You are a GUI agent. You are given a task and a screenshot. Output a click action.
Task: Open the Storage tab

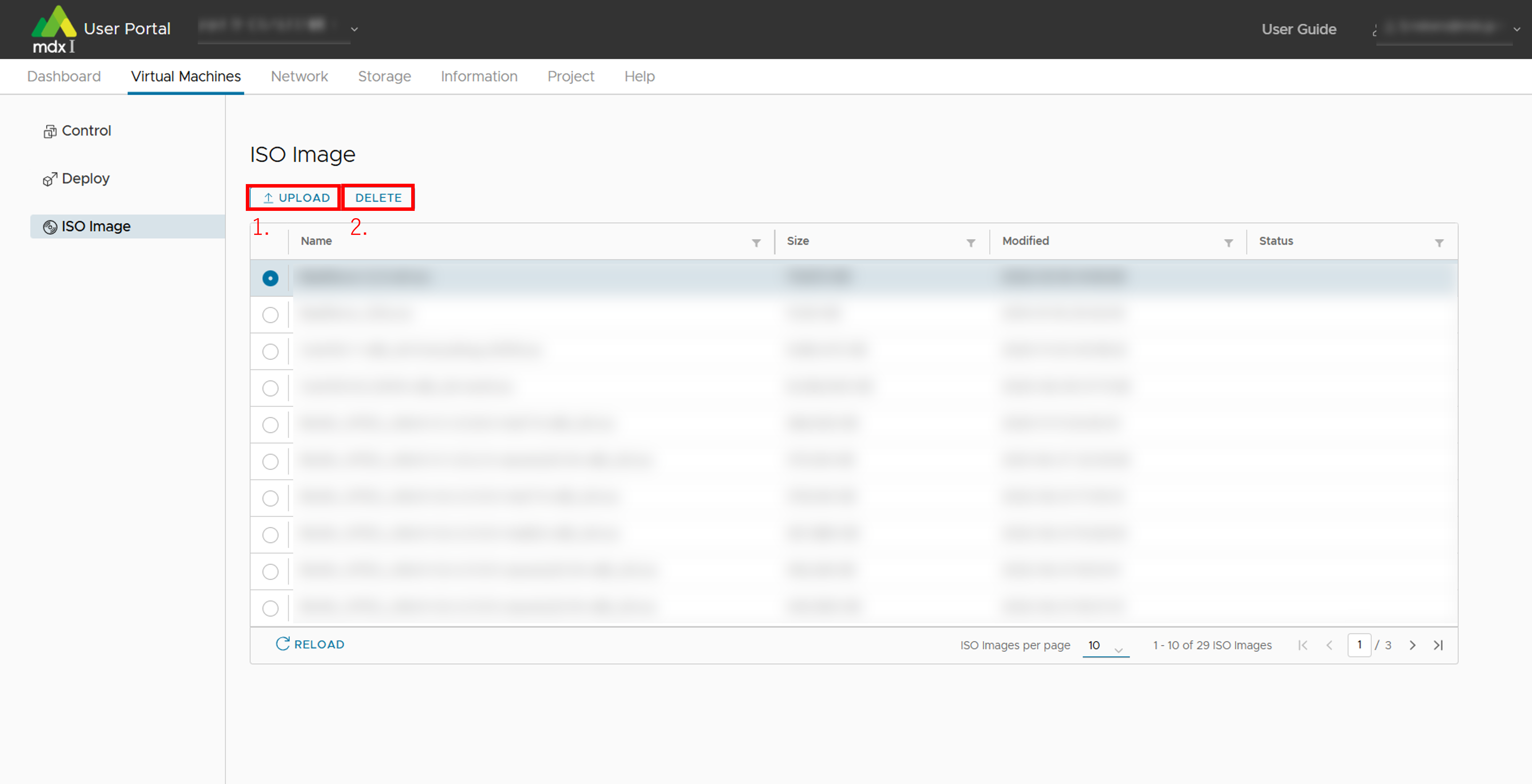[x=384, y=76]
